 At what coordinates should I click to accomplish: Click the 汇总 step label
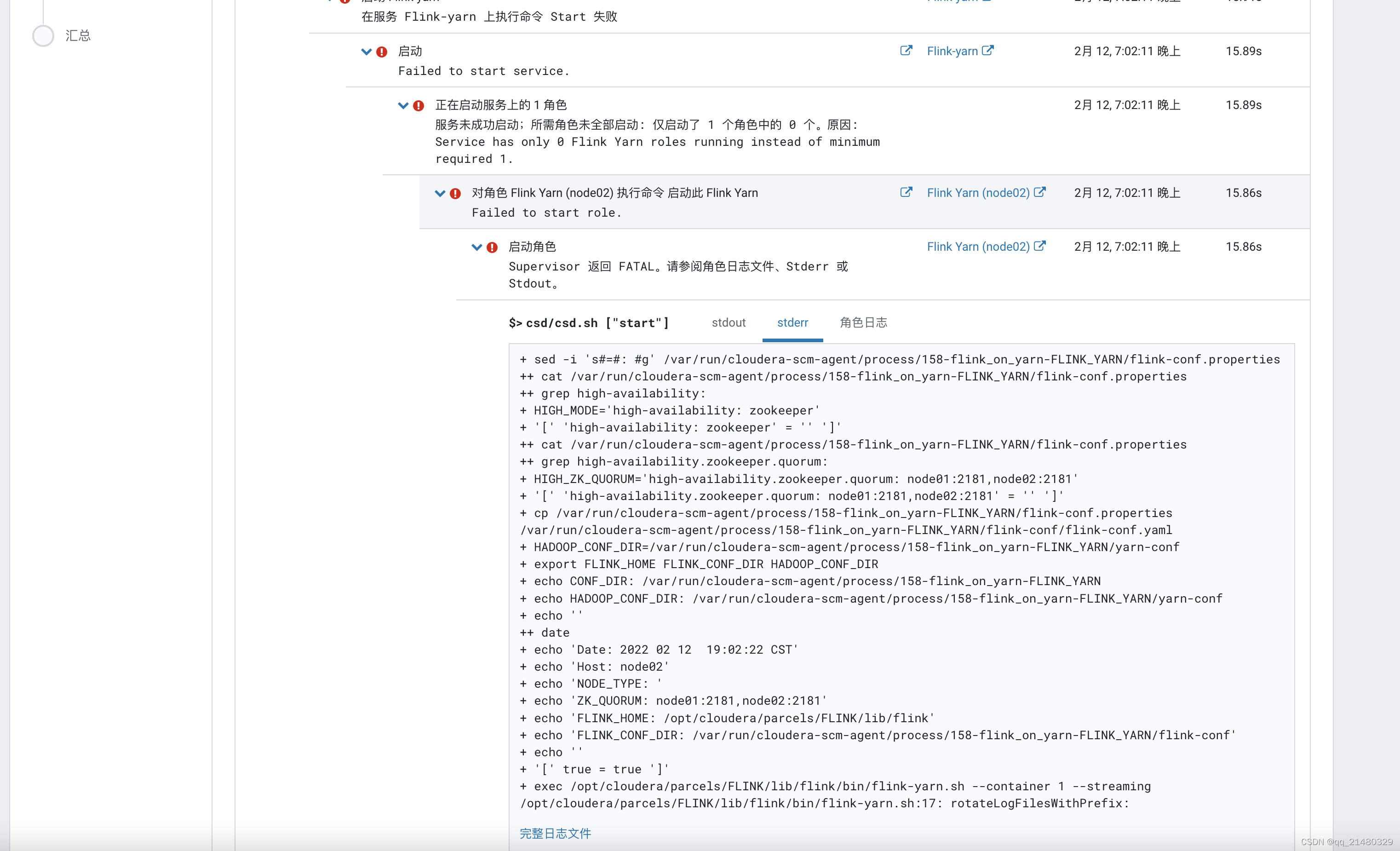(78, 36)
